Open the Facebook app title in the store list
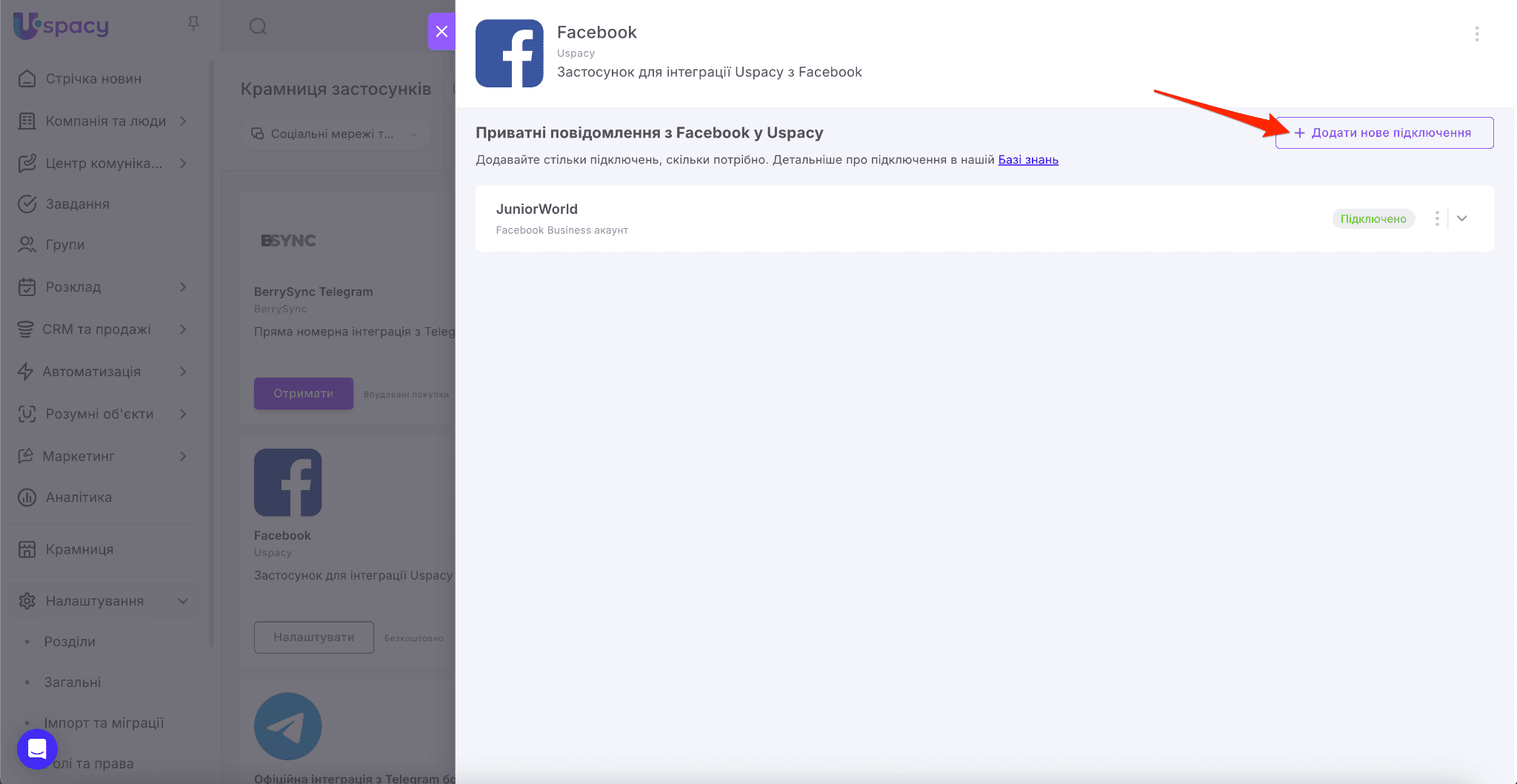1517x784 pixels. 282,535
